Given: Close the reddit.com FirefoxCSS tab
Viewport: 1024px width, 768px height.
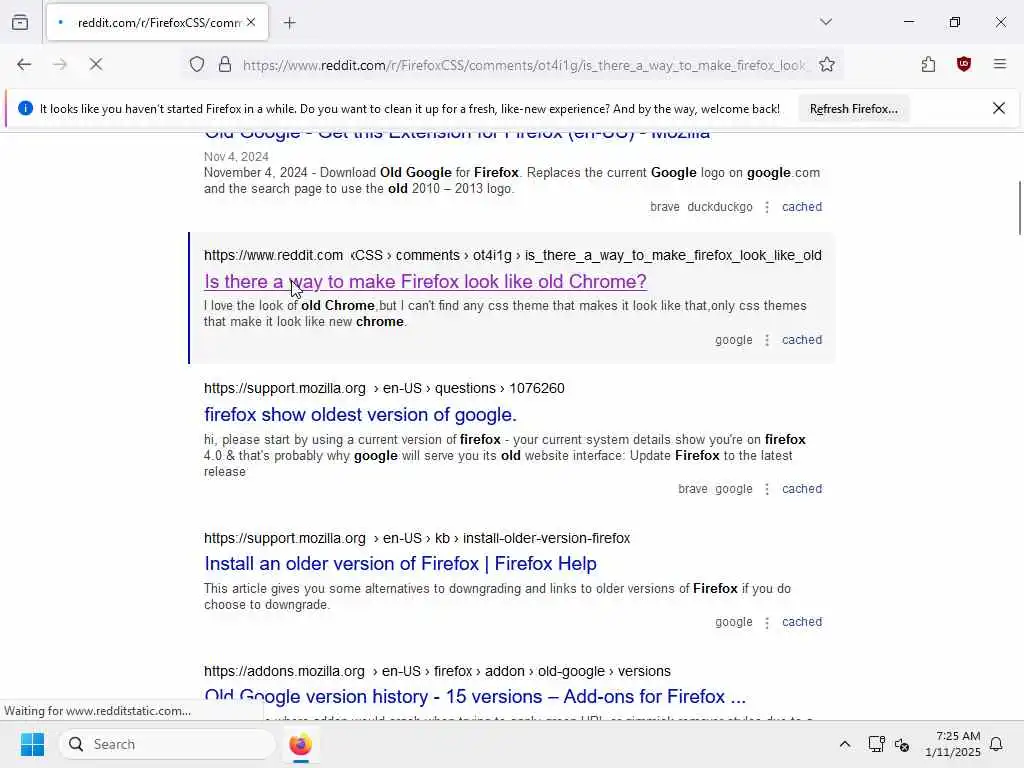Looking at the screenshot, I should [251, 22].
